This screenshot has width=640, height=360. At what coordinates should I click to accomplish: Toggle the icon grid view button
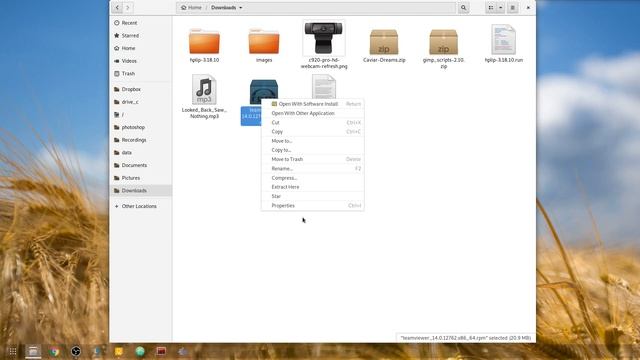pos(491,8)
